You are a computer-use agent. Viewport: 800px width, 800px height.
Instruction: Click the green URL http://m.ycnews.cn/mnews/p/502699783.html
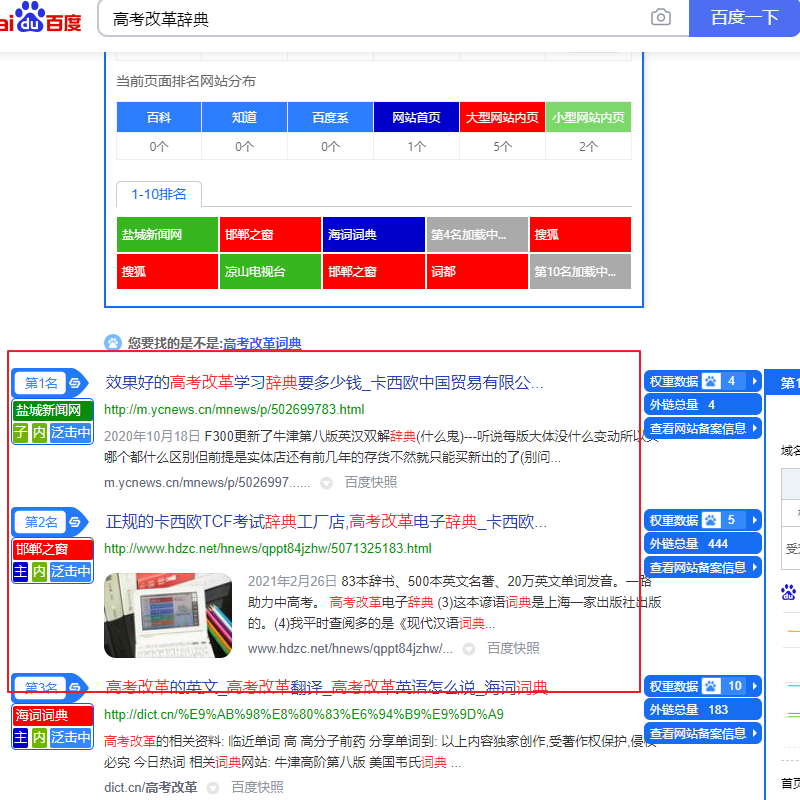tap(234, 409)
